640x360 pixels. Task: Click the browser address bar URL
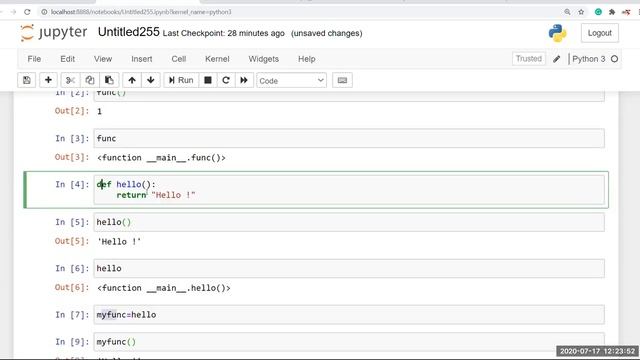coord(141,12)
